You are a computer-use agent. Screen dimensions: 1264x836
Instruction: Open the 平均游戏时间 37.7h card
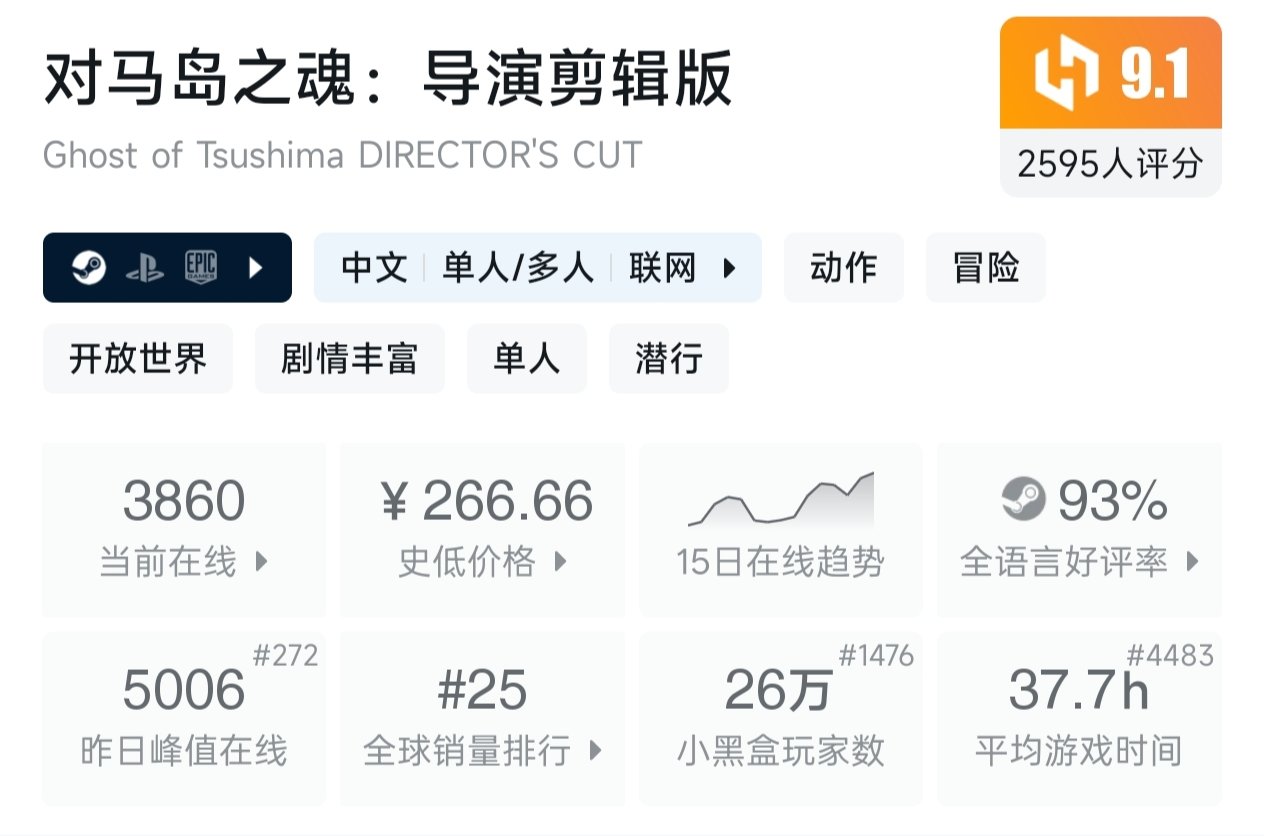(x=1079, y=719)
